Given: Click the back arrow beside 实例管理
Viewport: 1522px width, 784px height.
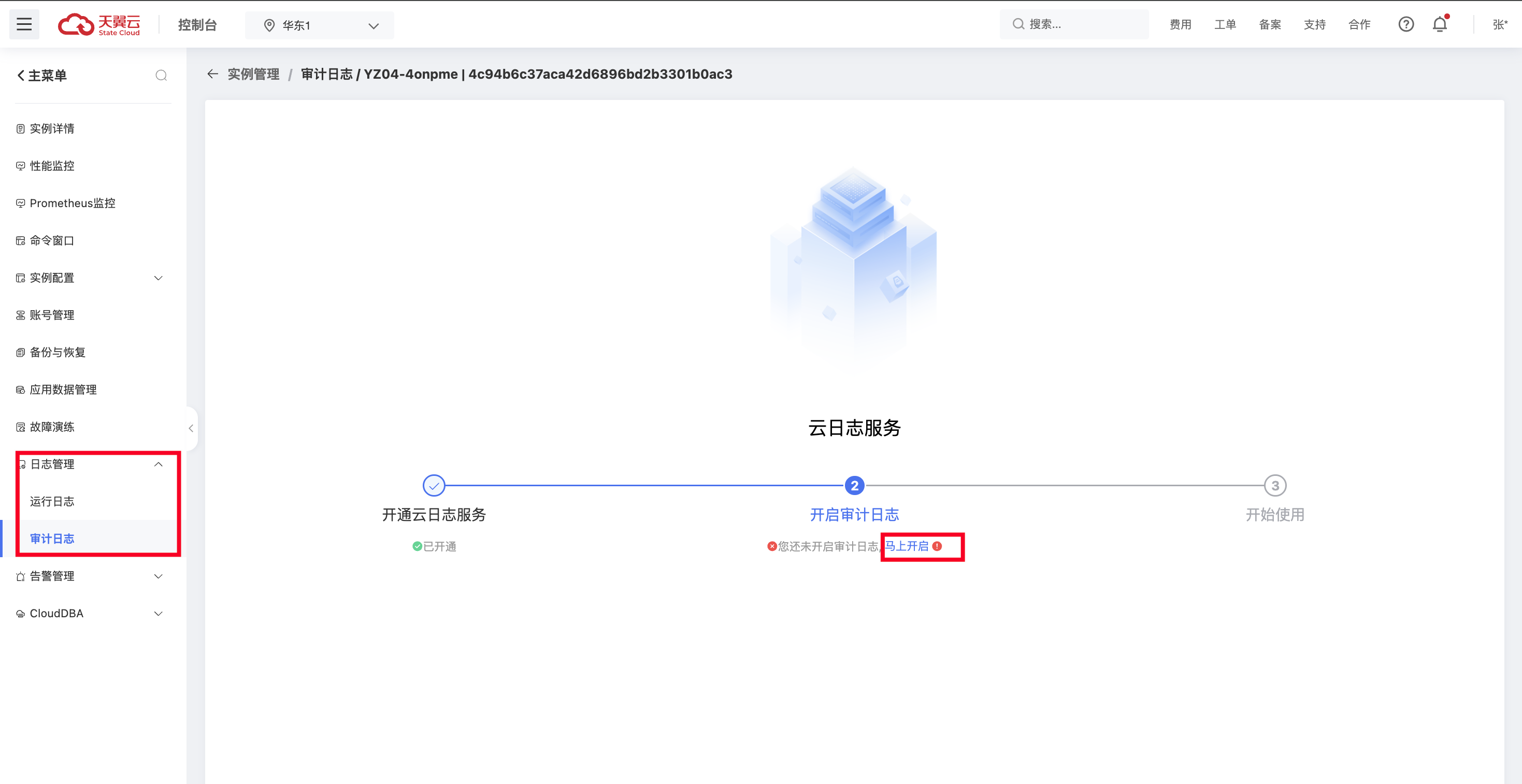Looking at the screenshot, I should click(213, 74).
